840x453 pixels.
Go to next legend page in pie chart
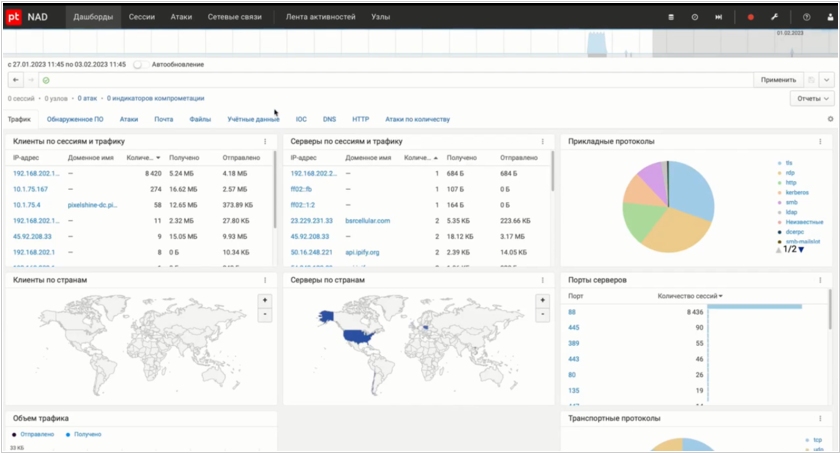pos(800,249)
